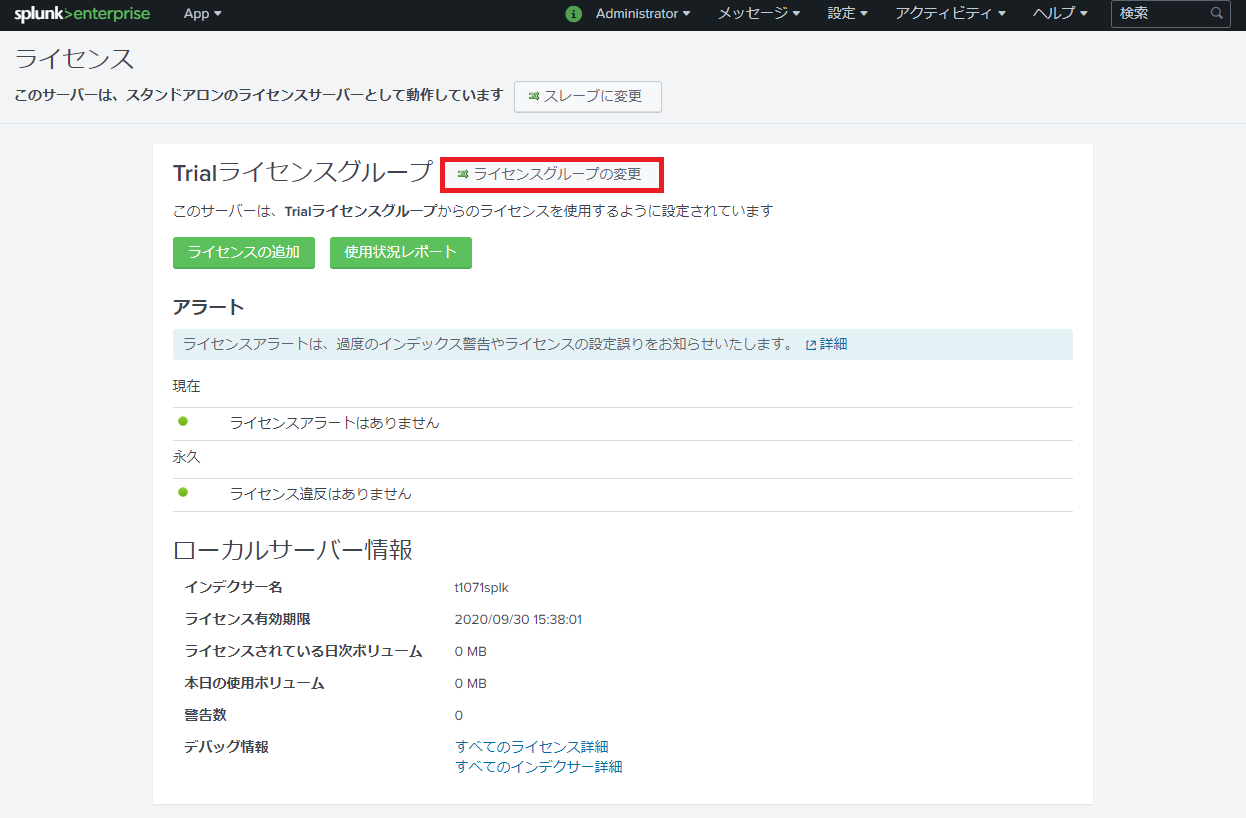Click the info icon next to Administrator
Screen dimensions: 1246x818
[573, 14]
